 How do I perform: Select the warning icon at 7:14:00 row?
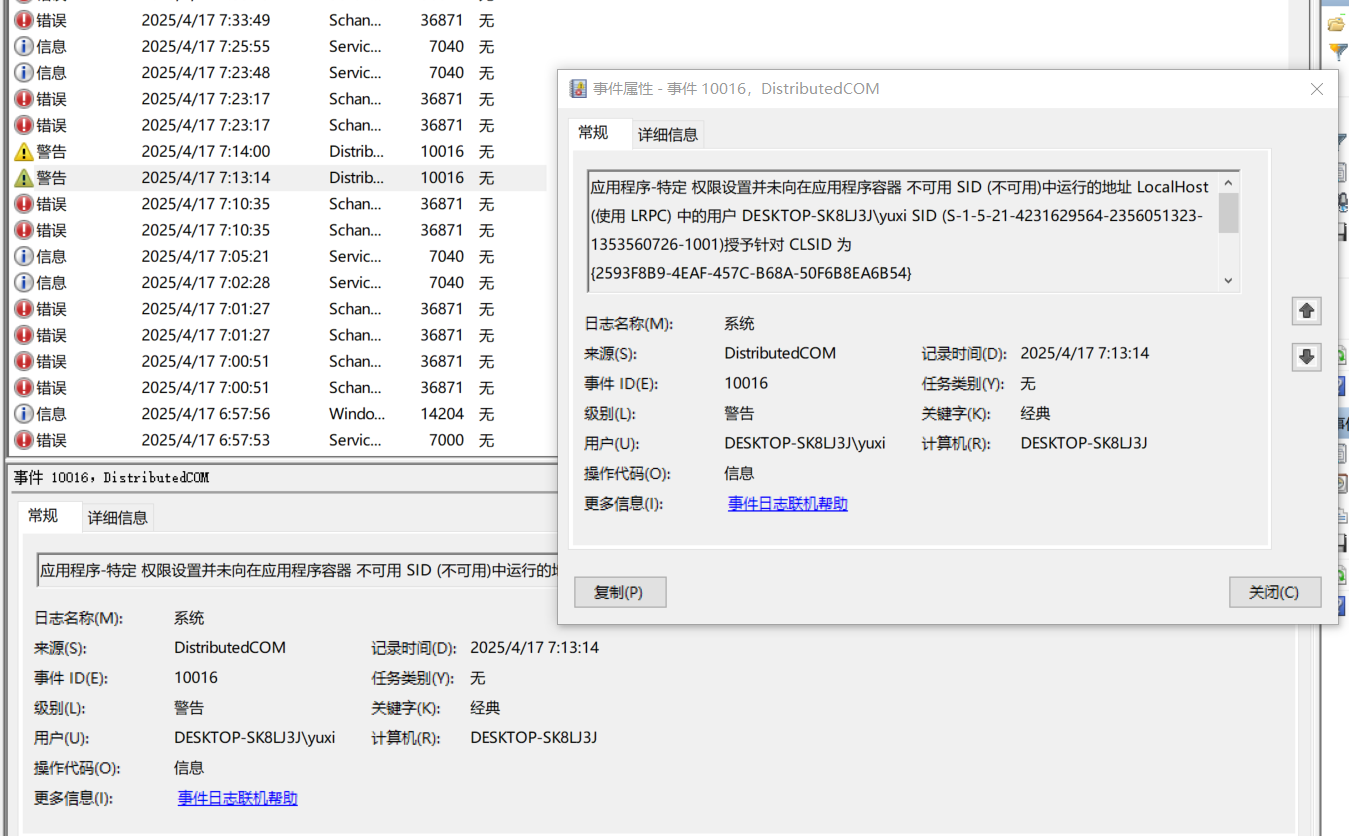pyautogui.click(x=24, y=152)
